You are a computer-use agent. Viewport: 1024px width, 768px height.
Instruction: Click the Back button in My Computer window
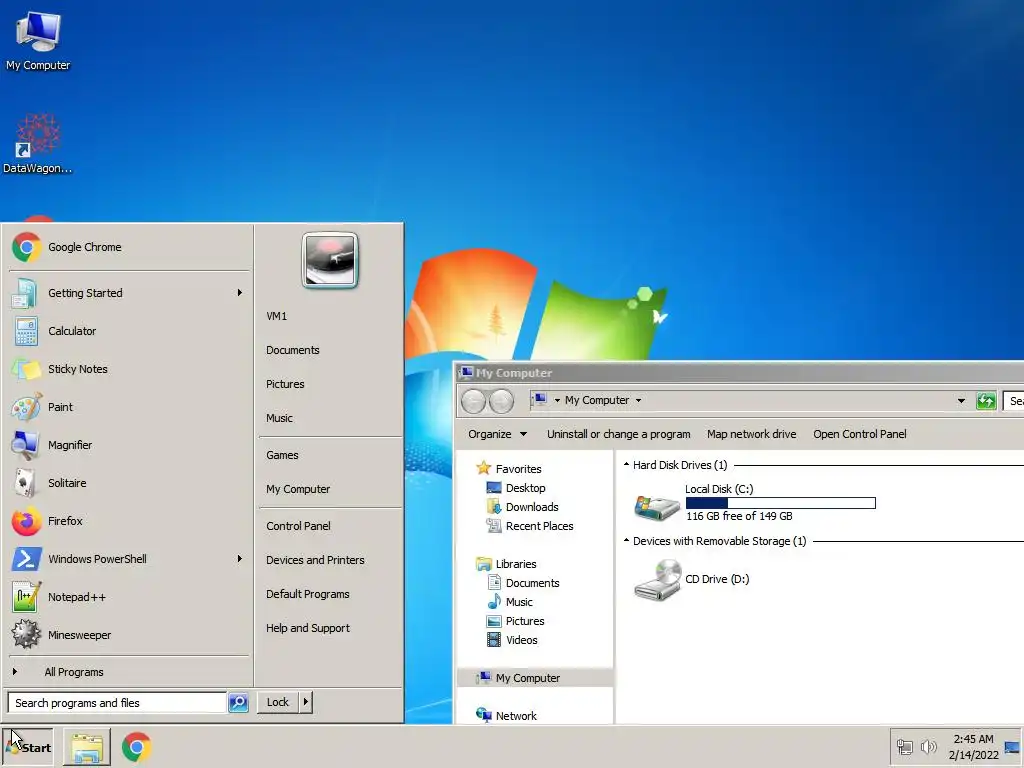pyautogui.click(x=473, y=401)
